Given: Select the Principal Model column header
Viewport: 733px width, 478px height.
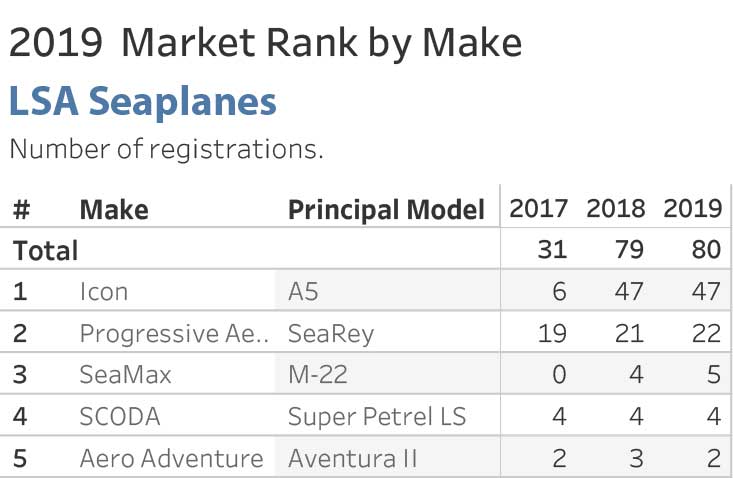Looking at the screenshot, I should pos(386,210).
